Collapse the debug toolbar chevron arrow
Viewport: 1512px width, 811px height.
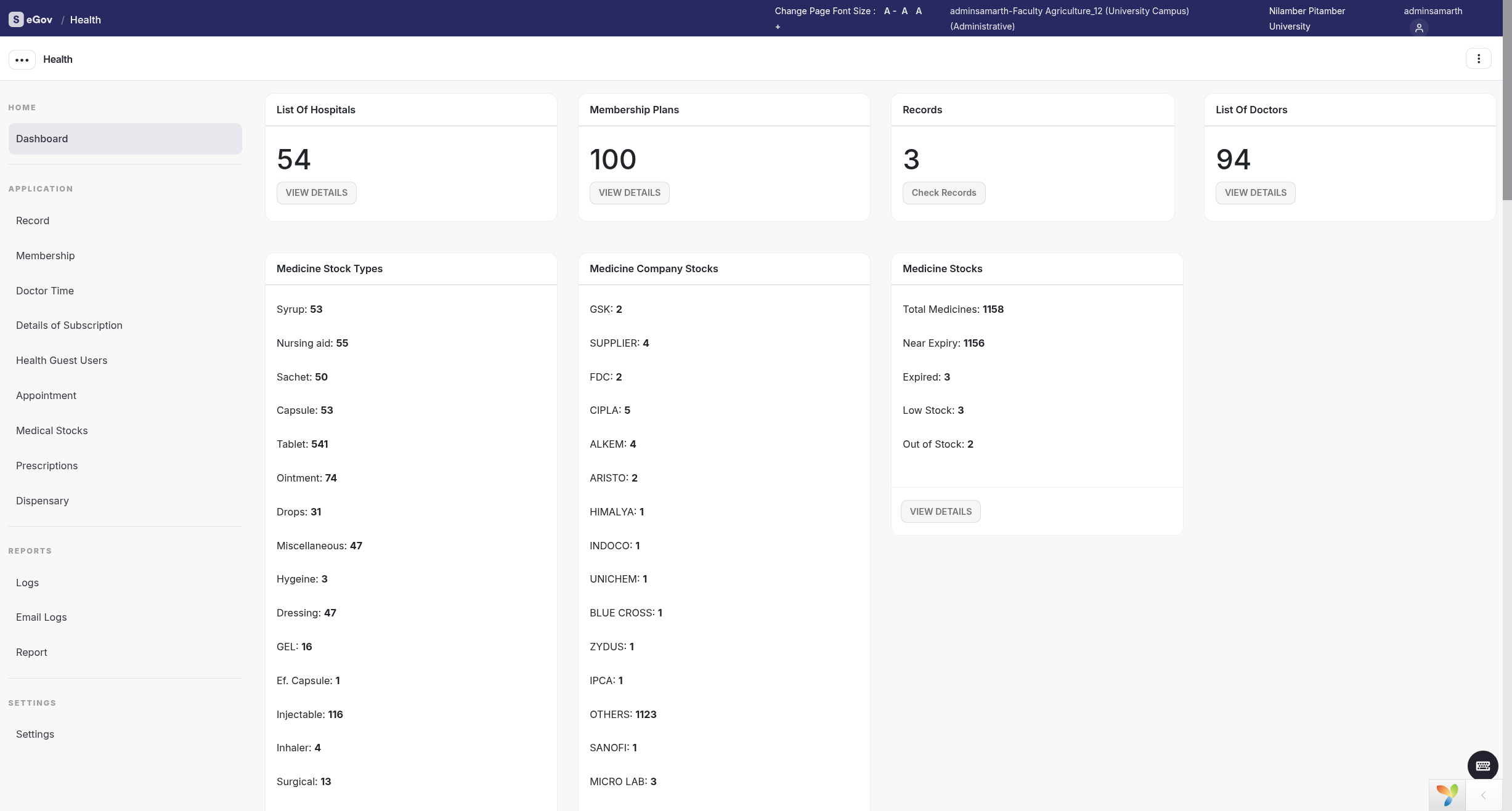coord(1484,795)
